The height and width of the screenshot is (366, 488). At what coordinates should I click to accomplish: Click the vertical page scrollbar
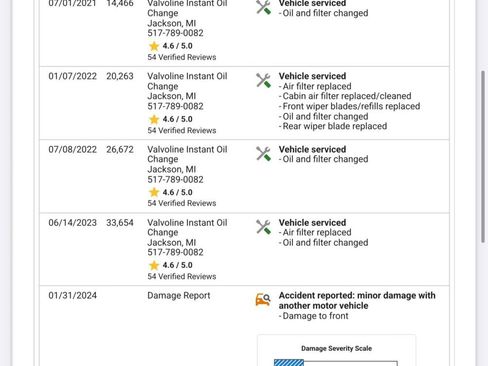[x=483, y=157]
